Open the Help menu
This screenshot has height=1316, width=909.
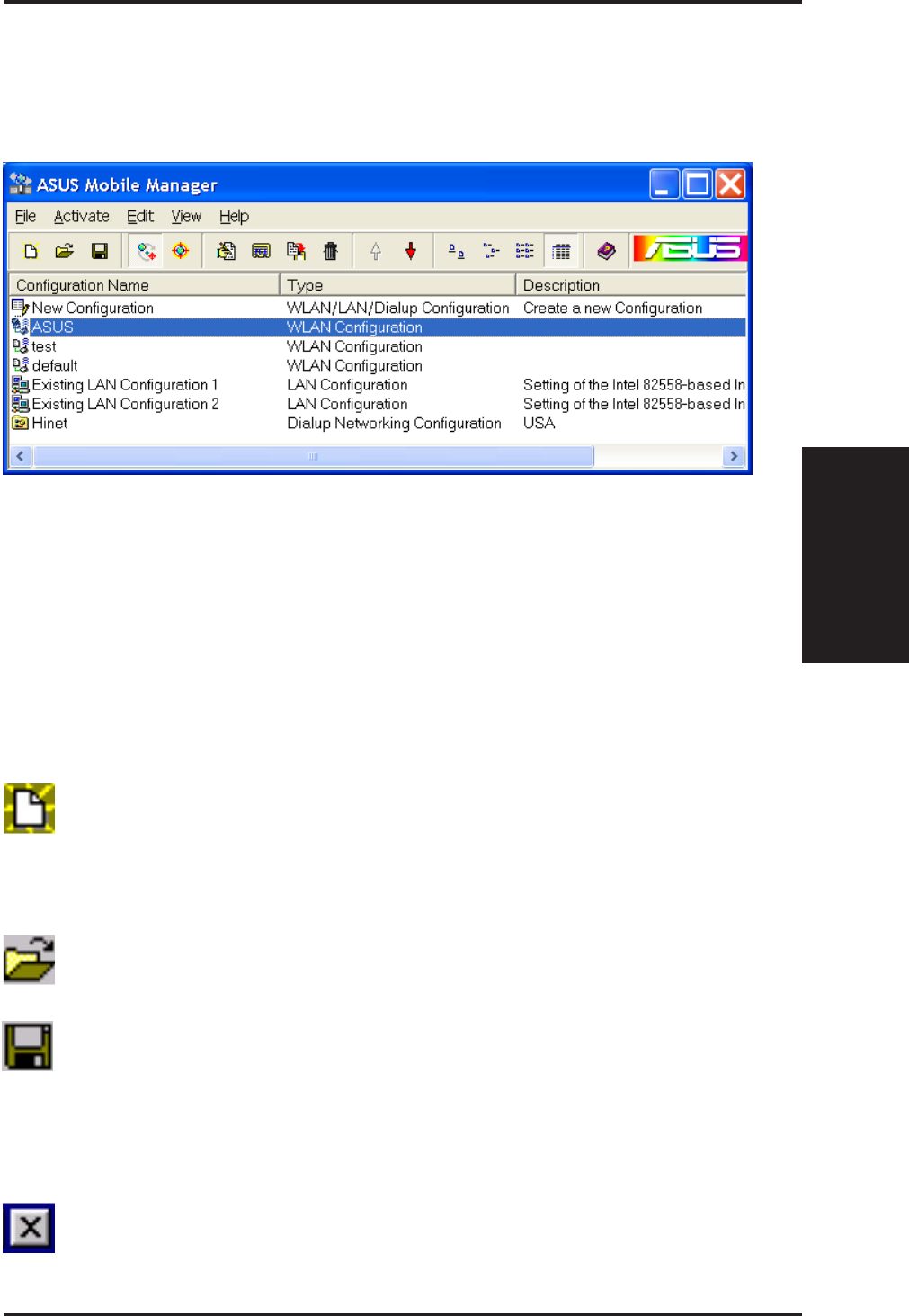click(x=234, y=216)
